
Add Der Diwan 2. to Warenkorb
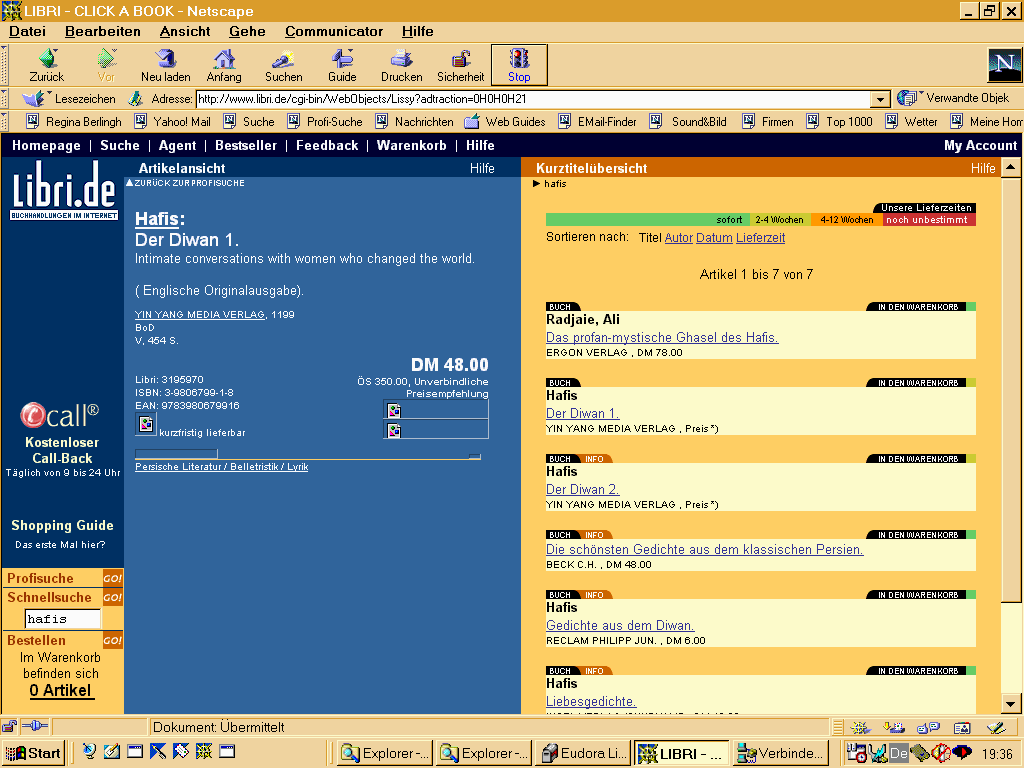pos(918,458)
